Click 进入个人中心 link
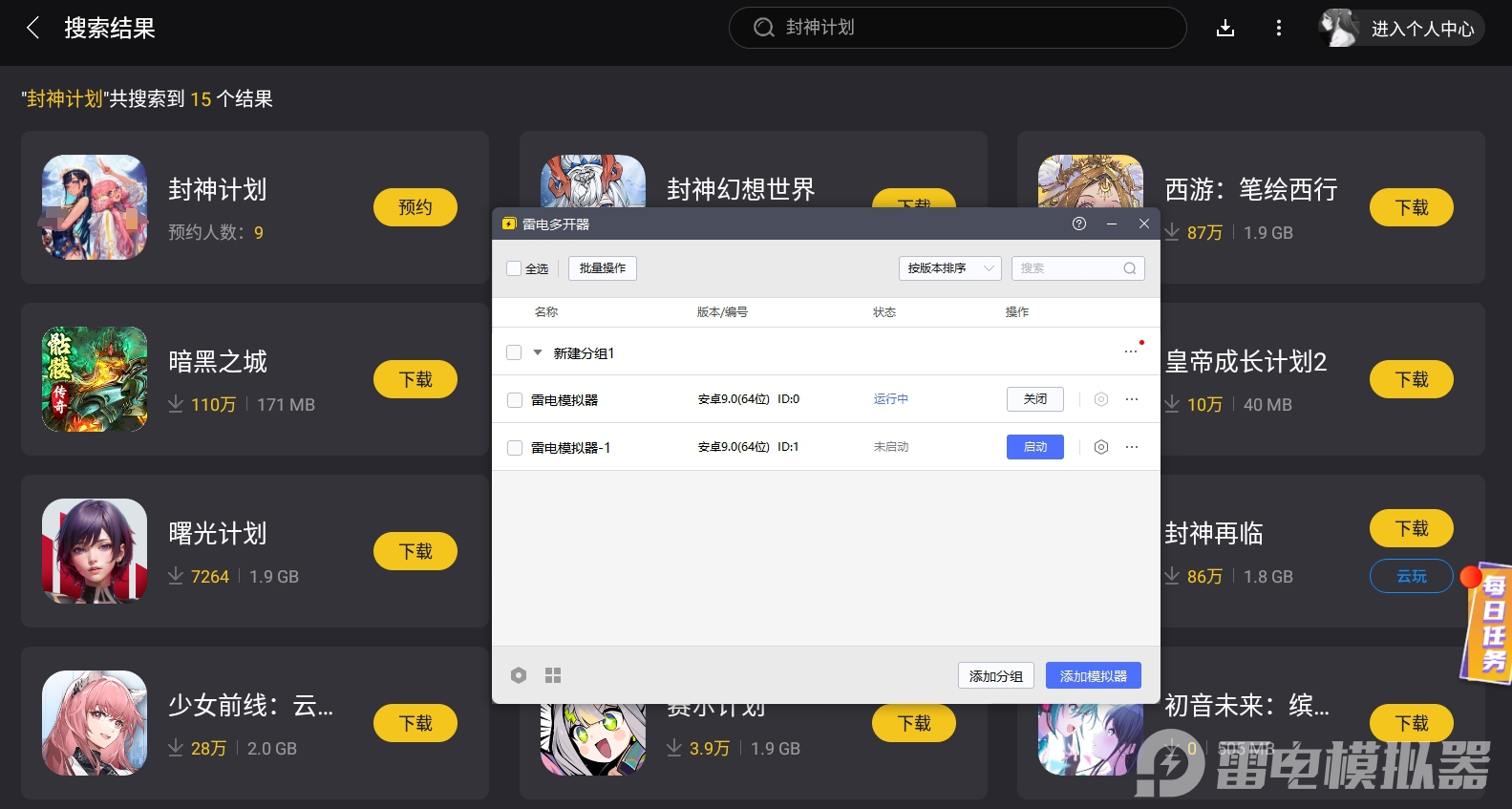 [1423, 29]
